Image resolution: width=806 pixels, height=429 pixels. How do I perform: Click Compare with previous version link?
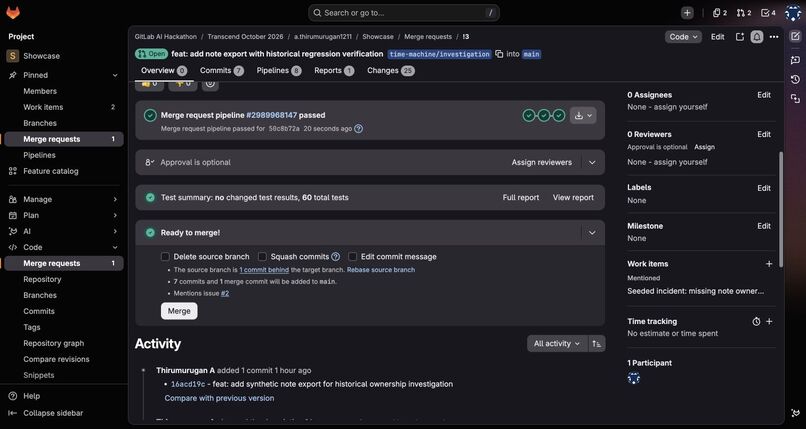coord(219,398)
